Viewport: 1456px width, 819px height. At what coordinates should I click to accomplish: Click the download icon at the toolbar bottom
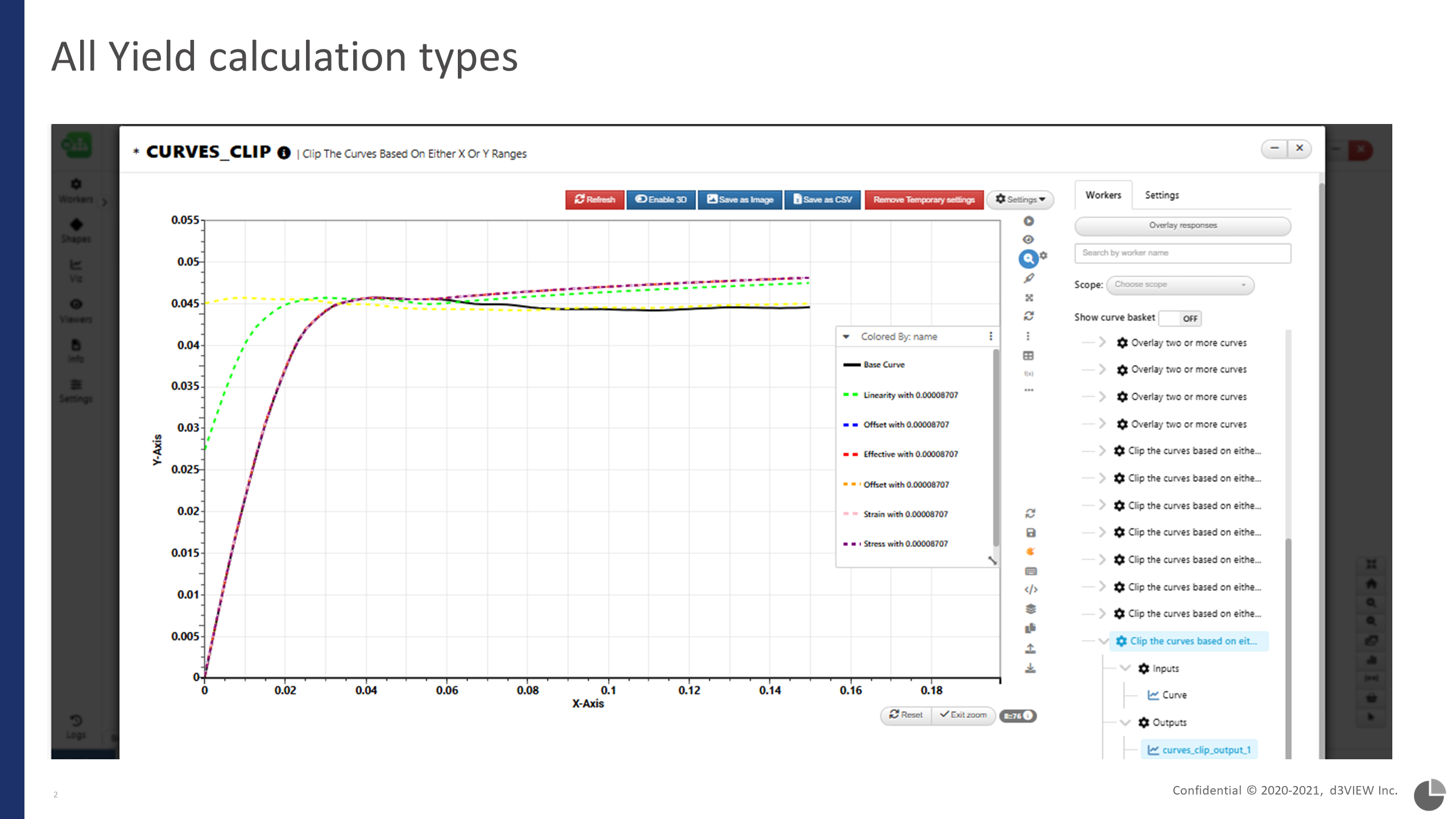coord(1030,668)
